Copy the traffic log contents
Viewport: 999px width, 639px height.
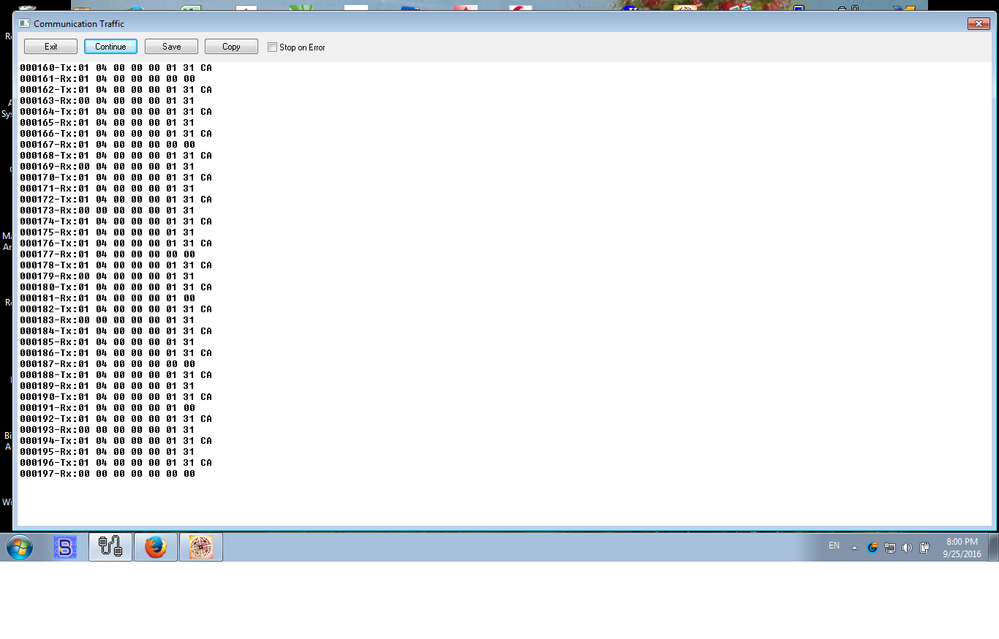click(231, 47)
